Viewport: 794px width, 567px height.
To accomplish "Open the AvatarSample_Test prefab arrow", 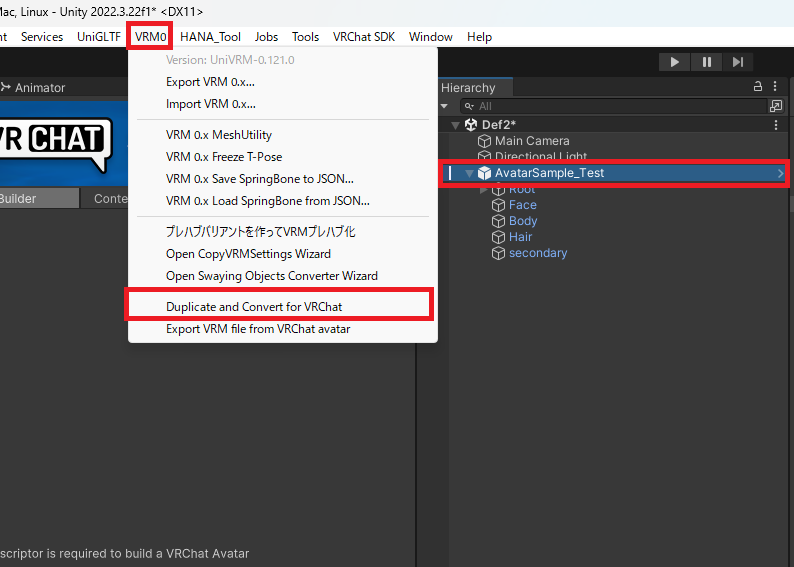I will click(x=780, y=174).
